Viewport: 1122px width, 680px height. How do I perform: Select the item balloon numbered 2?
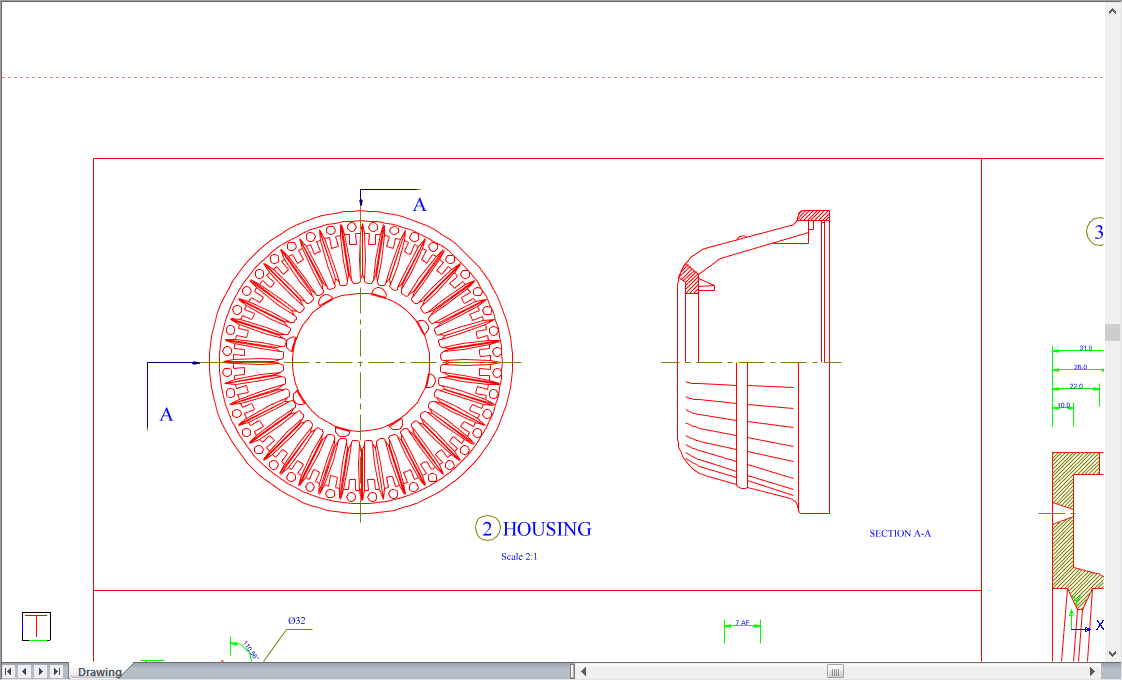[x=487, y=529]
